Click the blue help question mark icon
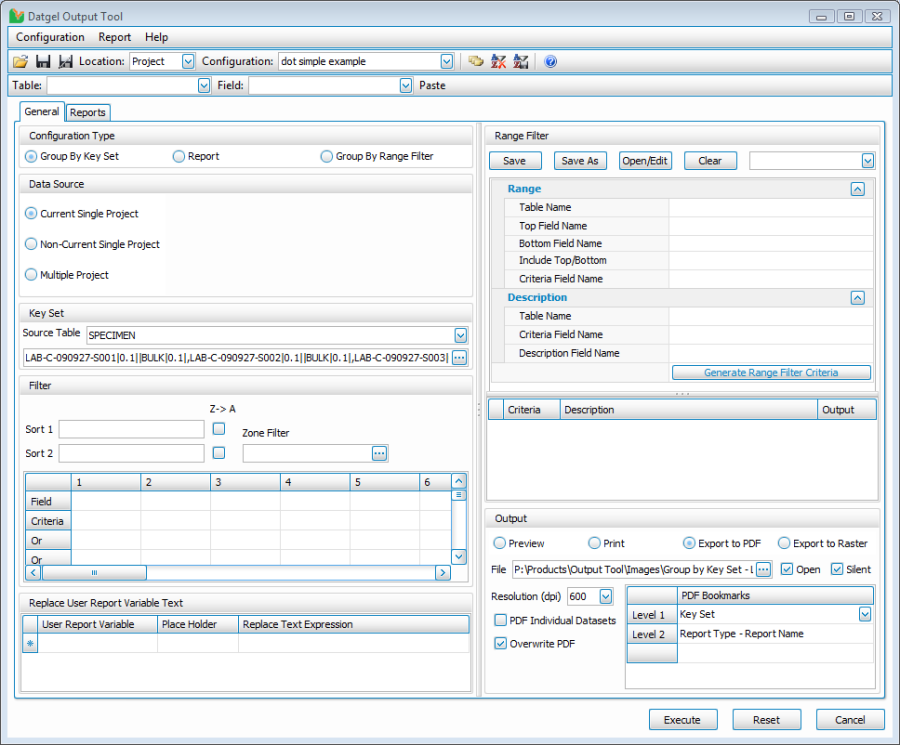900x745 pixels. click(x=550, y=61)
